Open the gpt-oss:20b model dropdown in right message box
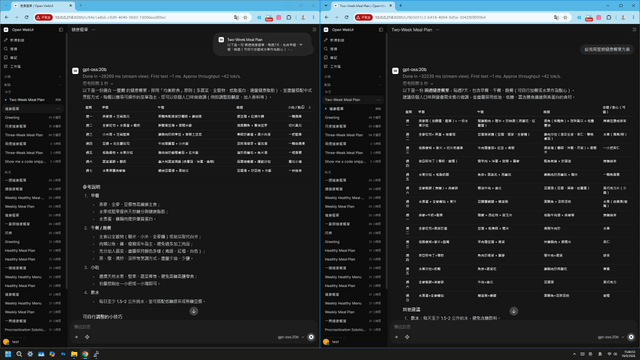The image size is (640, 360). [x=611, y=337]
